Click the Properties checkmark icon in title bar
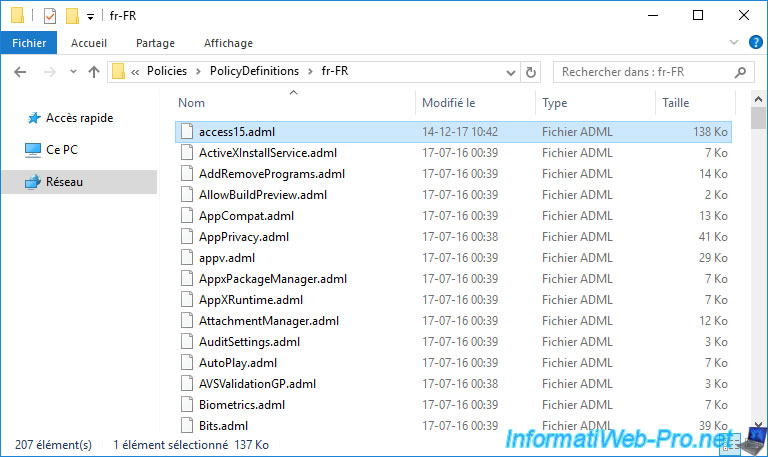Viewport: 768px width, 457px height. pyautogui.click(x=51, y=16)
